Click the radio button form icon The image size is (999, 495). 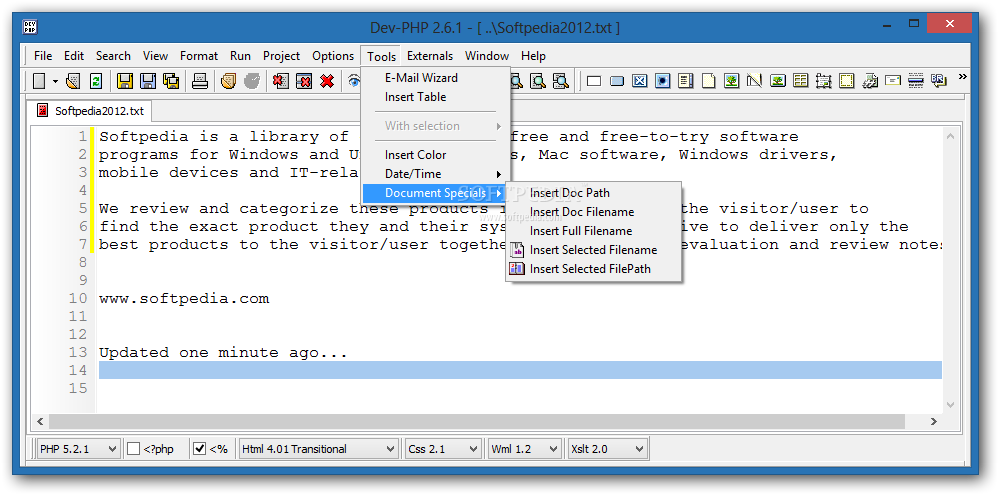(x=663, y=81)
